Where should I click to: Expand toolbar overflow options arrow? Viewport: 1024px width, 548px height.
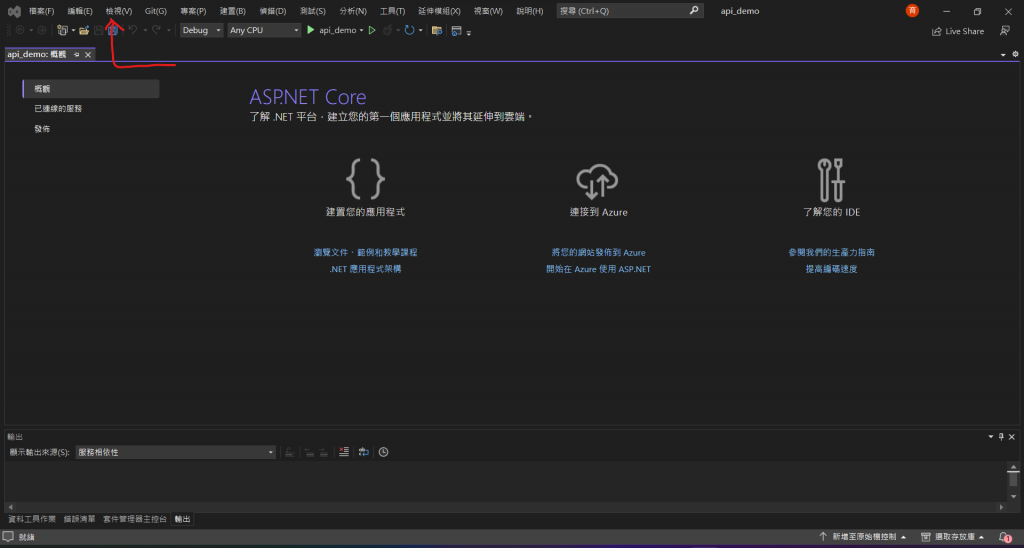coord(469,32)
